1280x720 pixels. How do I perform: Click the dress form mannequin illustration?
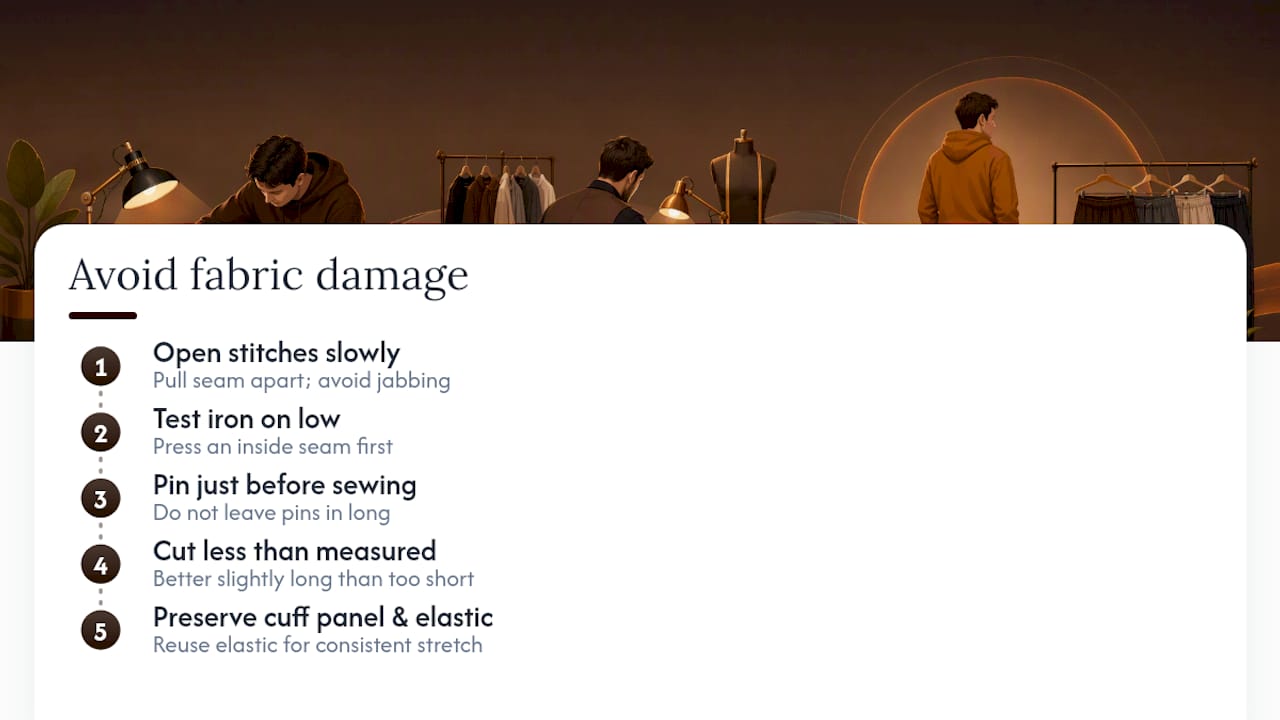pos(743,177)
